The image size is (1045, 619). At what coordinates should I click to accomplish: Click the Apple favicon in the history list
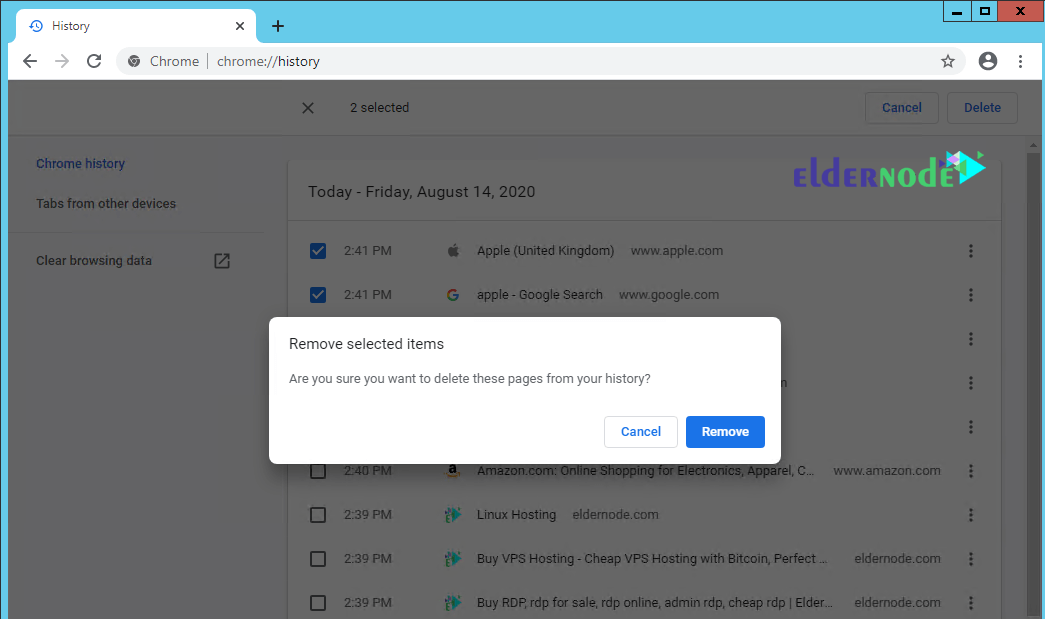(x=453, y=251)
